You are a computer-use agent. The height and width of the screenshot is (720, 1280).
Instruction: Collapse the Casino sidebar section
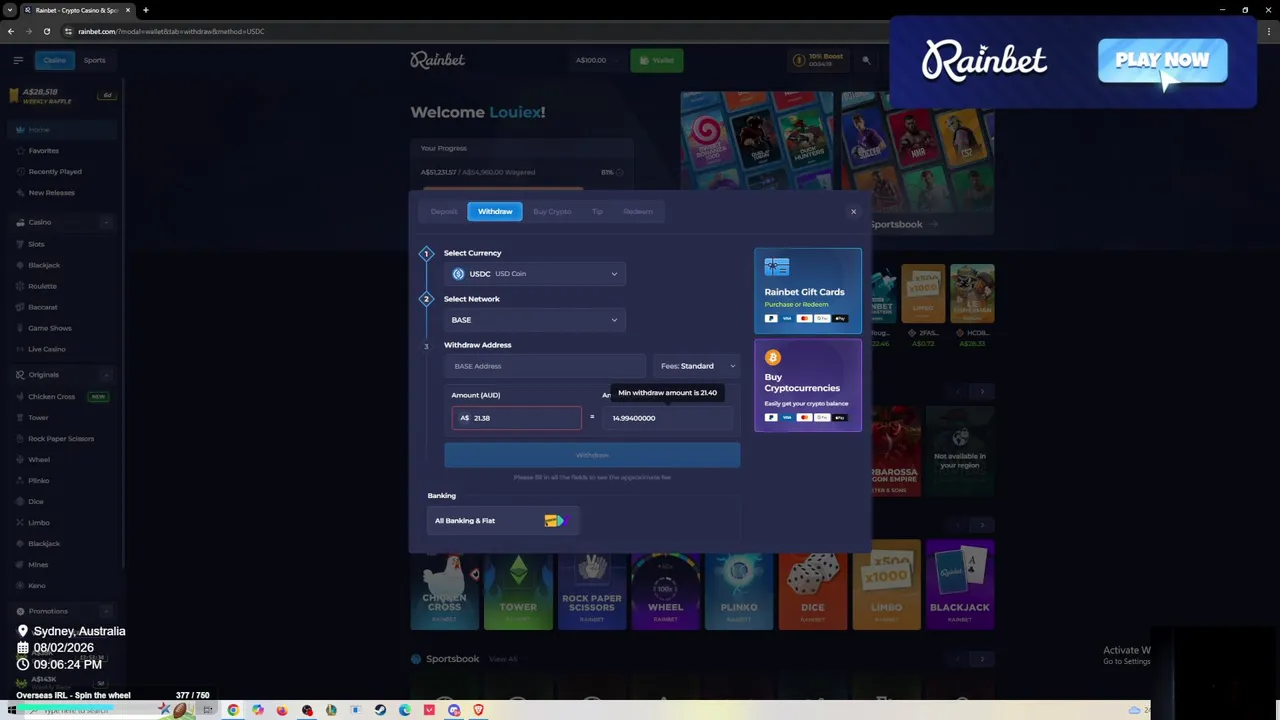(106, 222)
